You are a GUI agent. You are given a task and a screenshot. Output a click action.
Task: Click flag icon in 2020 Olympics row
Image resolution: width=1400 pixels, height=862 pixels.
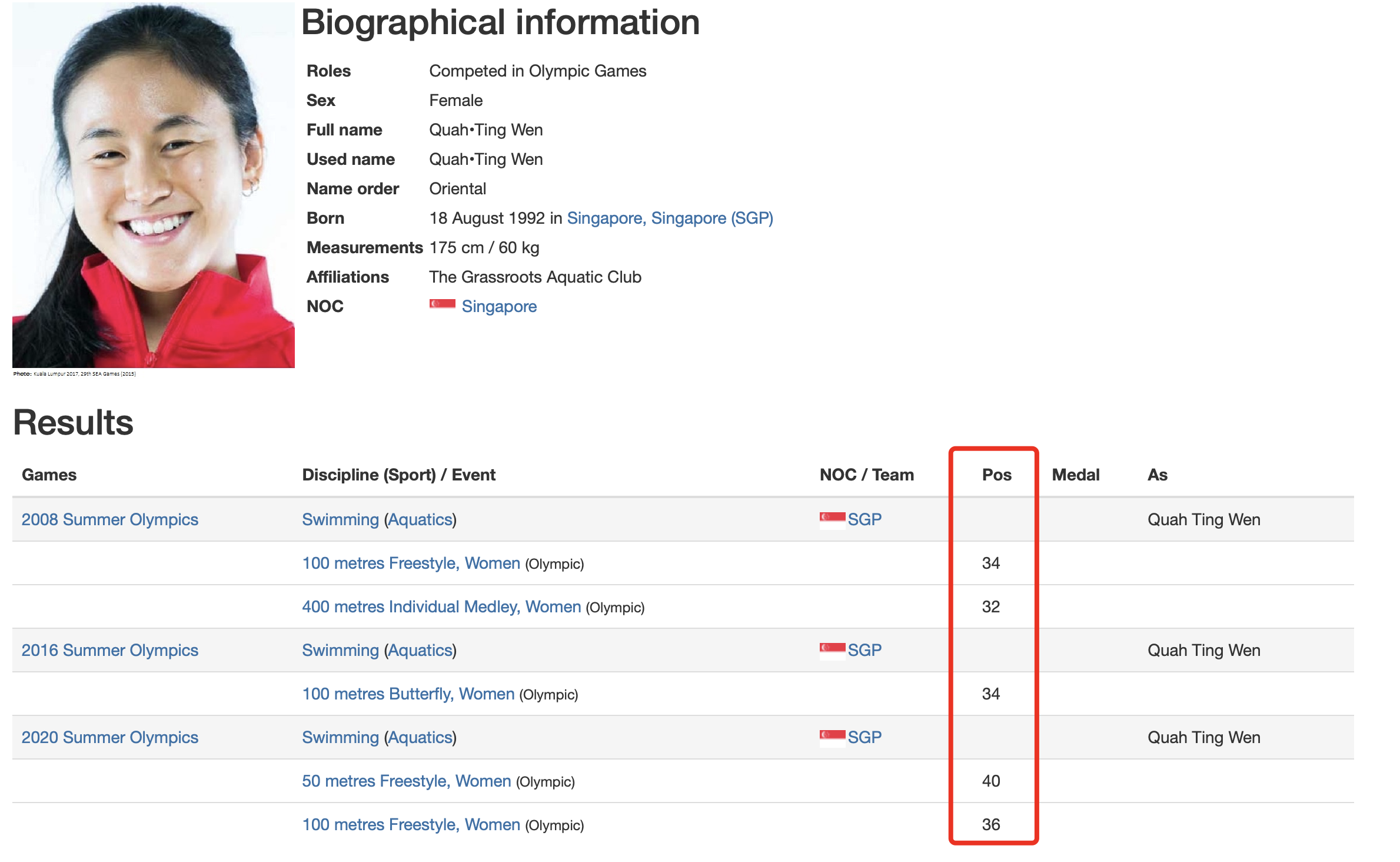(x=832, y=738)
